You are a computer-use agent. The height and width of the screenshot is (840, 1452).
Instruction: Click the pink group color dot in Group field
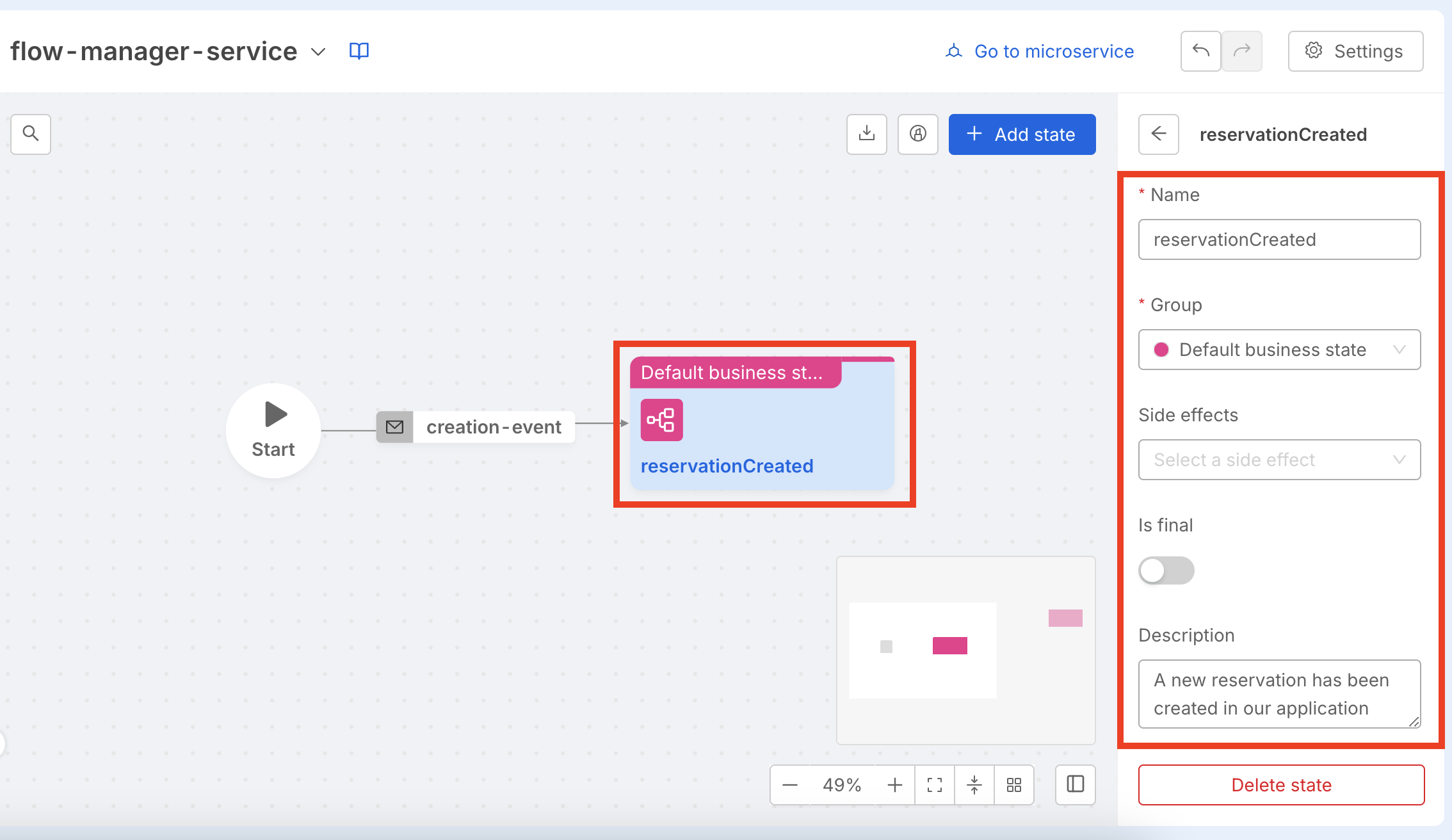(x=1162, y=350)
